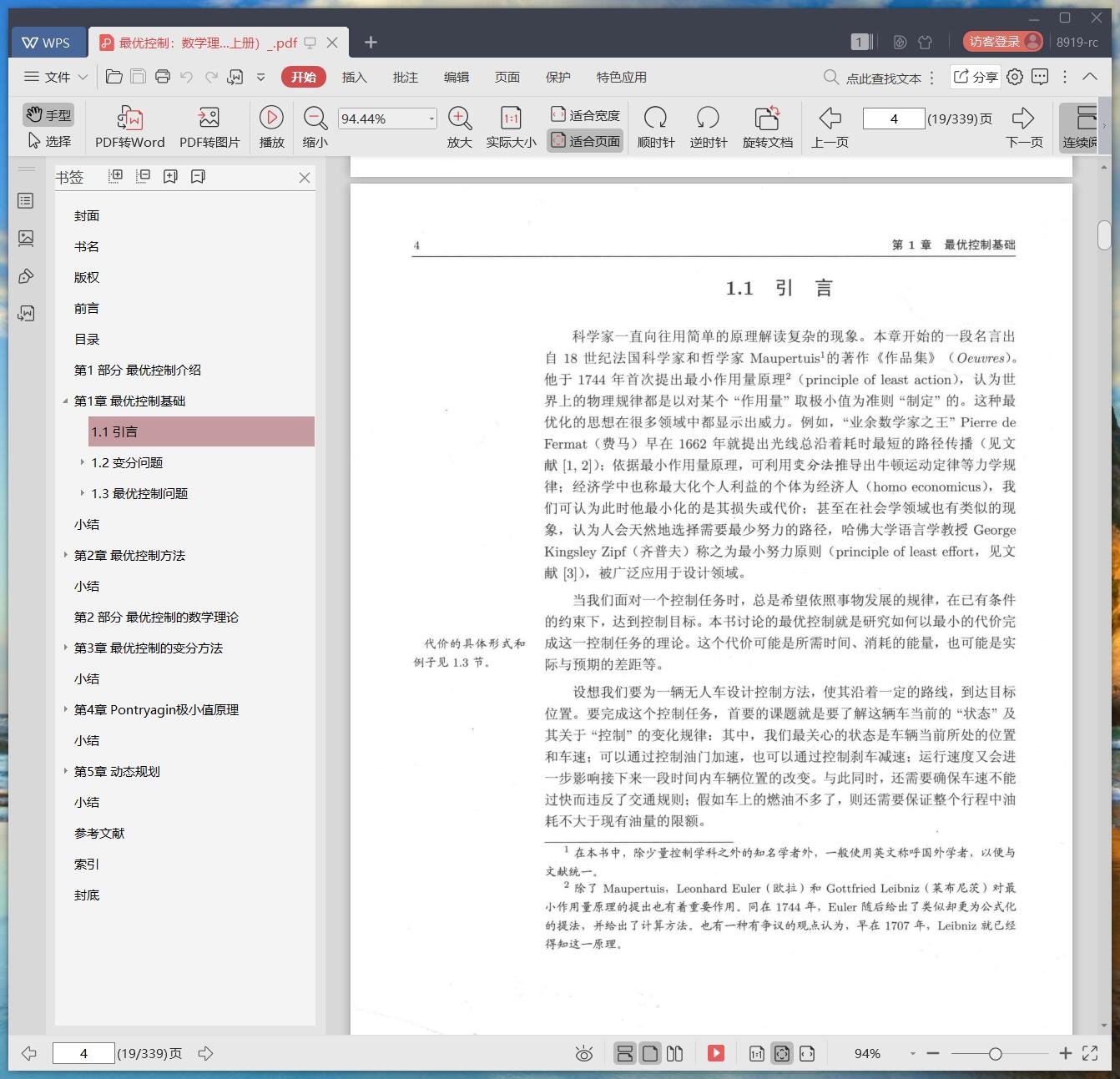The height and width of the screenshot is (1079, 1120).
Task: Select the 参考文献 bookmark
Action: pos(99,833)
